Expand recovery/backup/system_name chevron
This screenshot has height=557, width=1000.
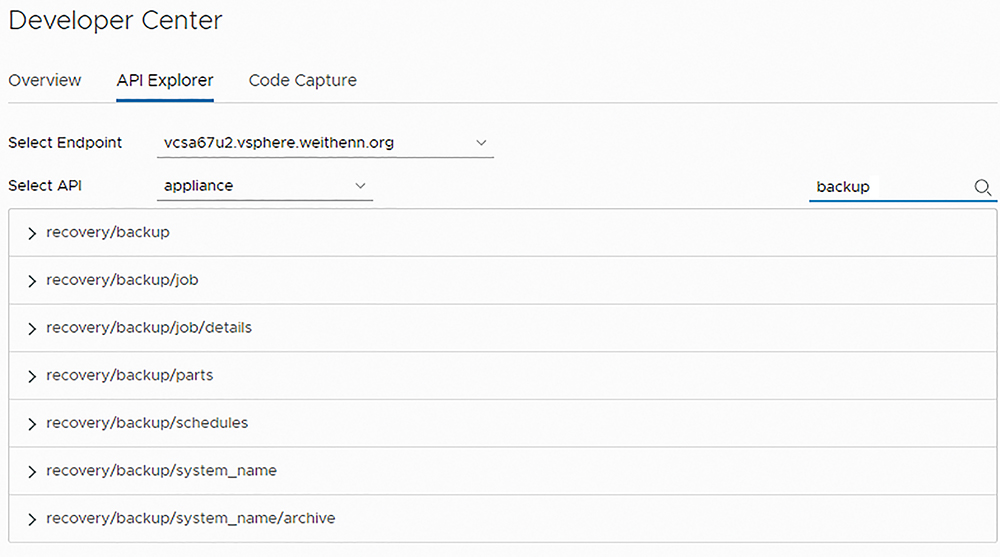(32, 472)
